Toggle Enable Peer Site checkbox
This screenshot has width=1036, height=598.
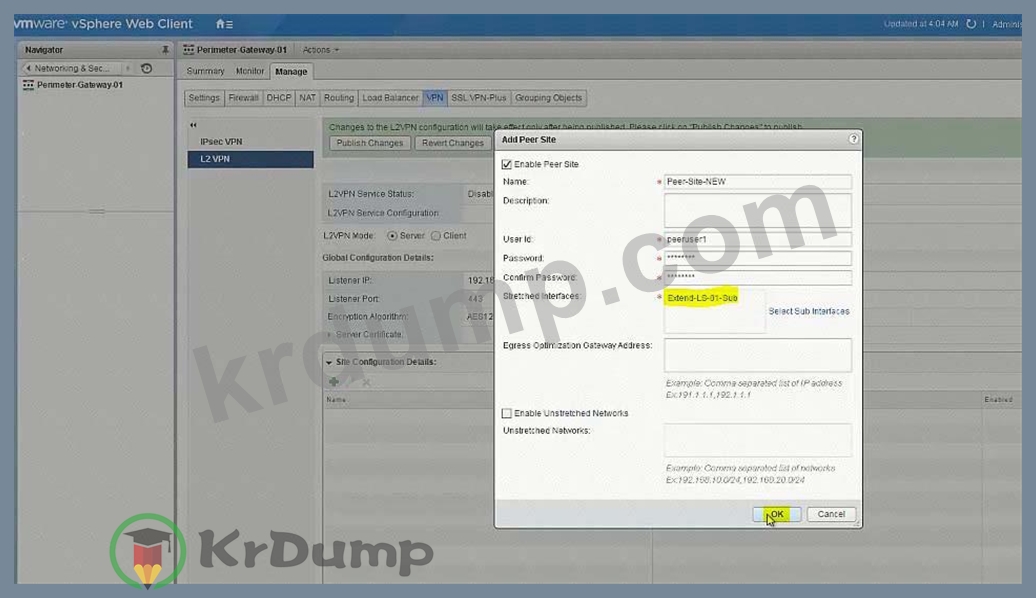click(x=507, y=164)
